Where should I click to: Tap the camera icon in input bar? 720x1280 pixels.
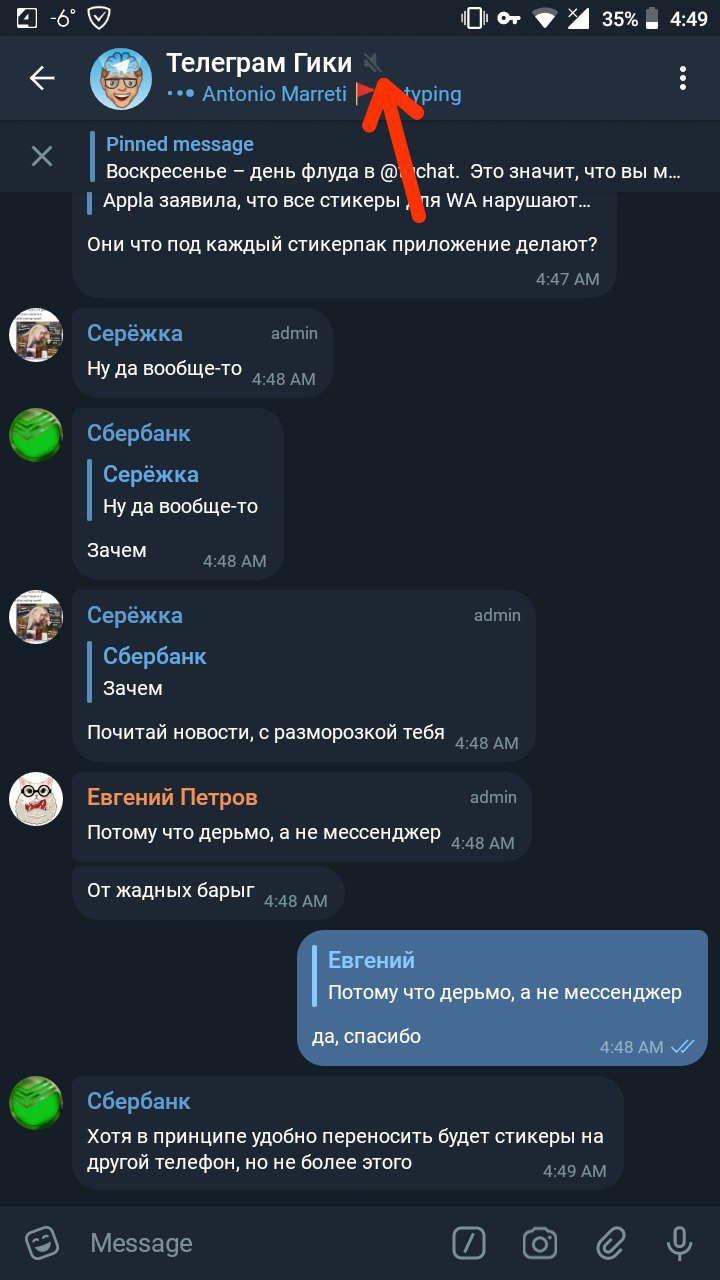coord(540,1243)
